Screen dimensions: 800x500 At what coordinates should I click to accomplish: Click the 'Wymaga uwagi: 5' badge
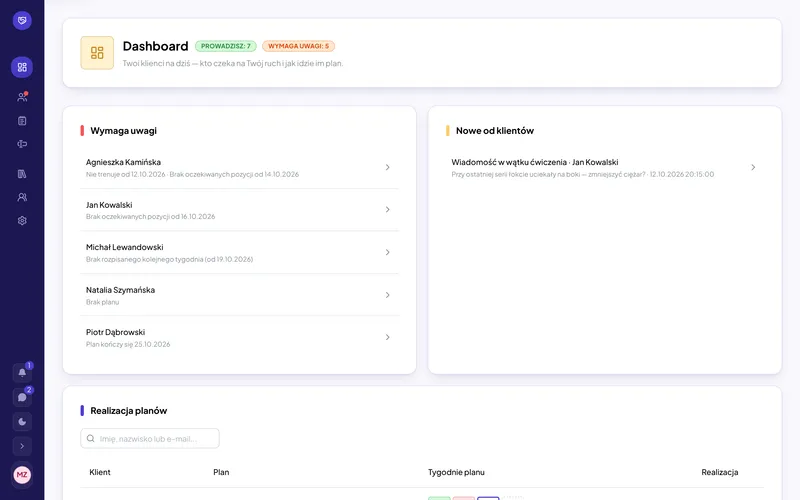tap(298, 46)
